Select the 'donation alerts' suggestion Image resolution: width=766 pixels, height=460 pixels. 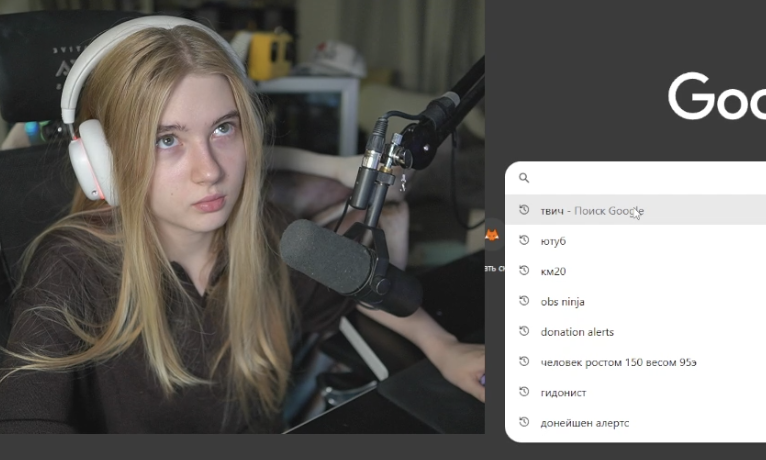636,332
